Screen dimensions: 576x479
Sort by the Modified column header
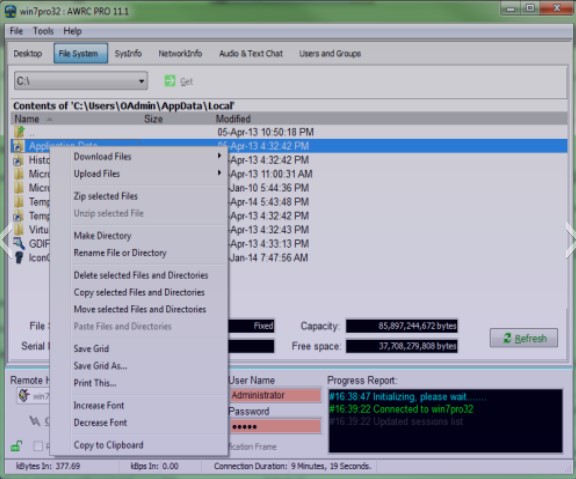point(233,119)
